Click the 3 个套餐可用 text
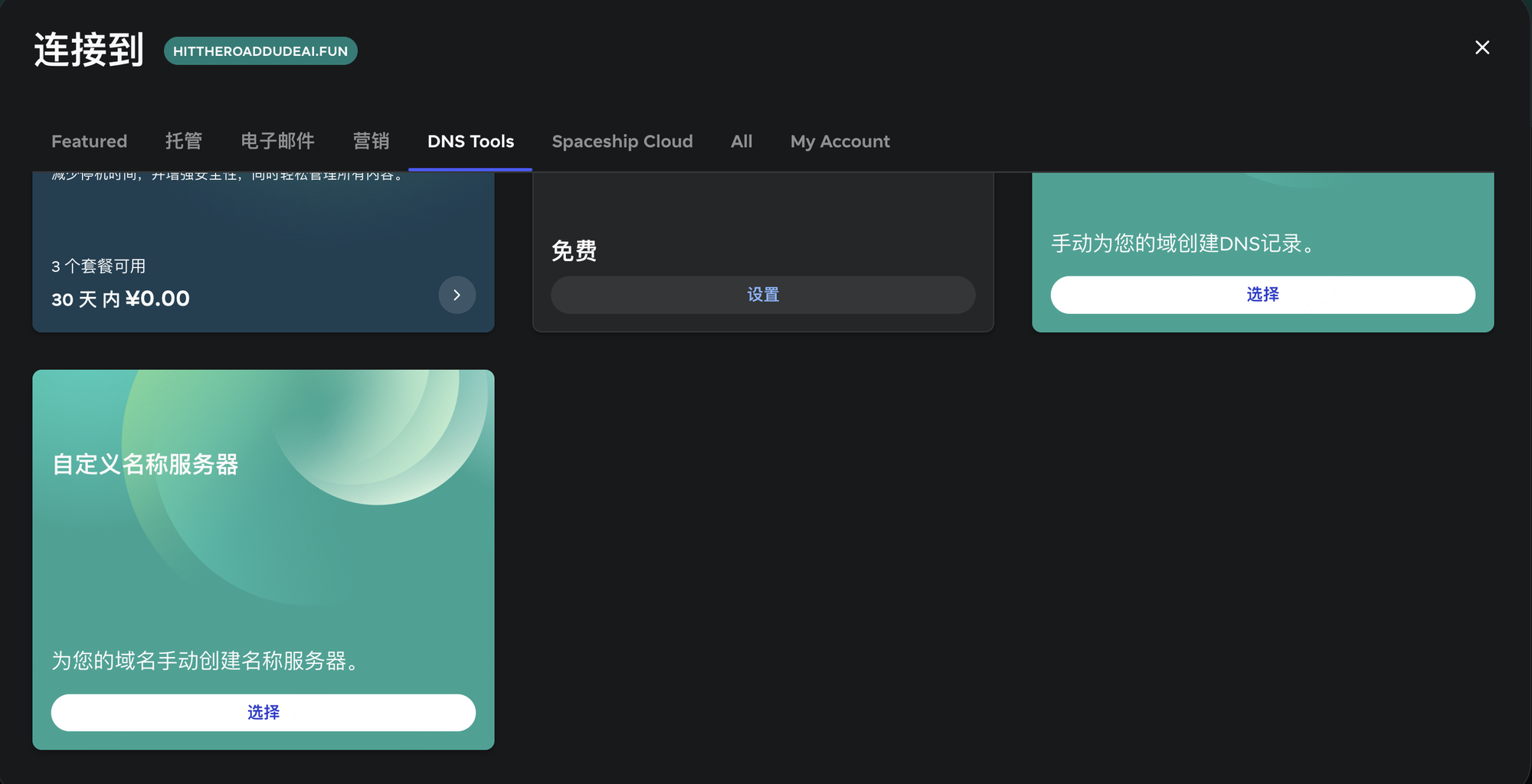The width and height of the screenshot is (1532, 784). [98, 266]
